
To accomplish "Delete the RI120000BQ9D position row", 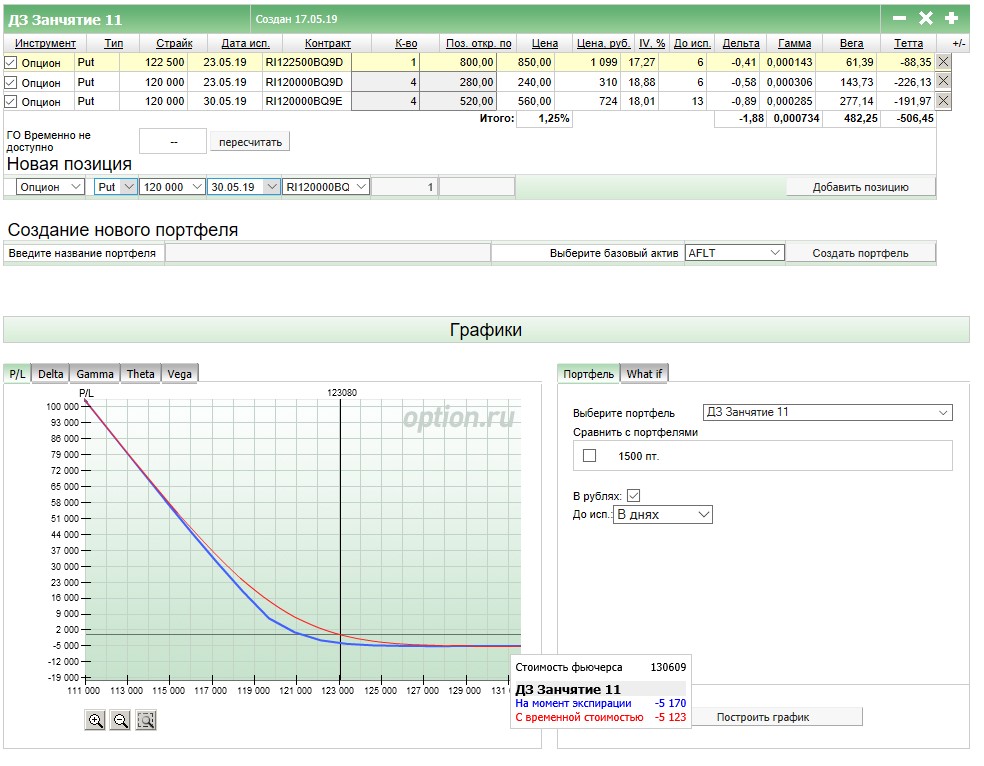I will point(943,82).
